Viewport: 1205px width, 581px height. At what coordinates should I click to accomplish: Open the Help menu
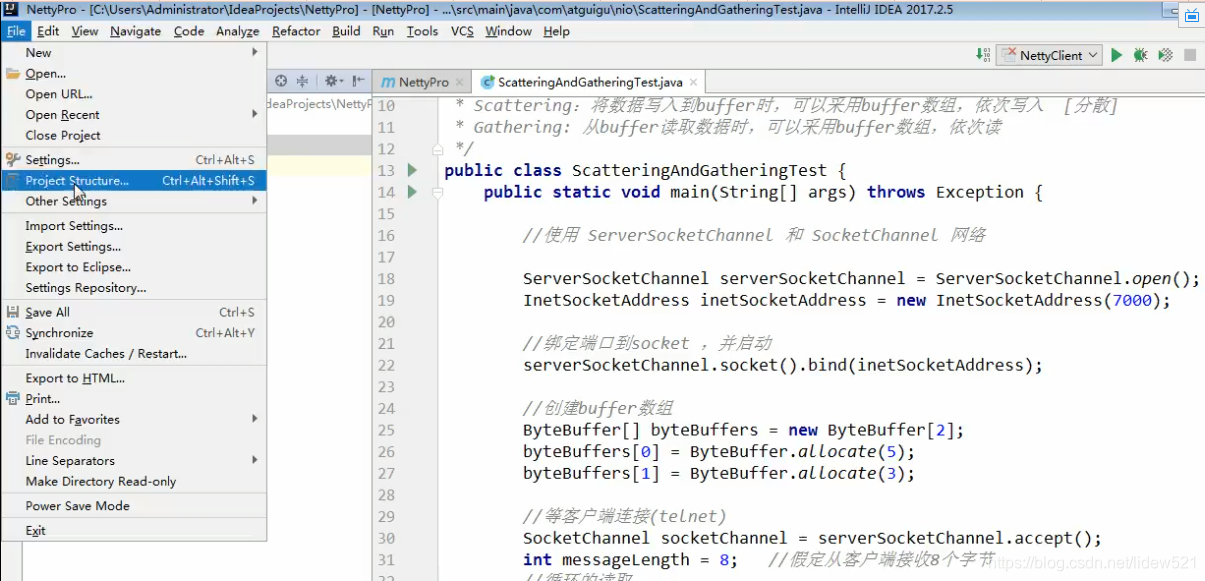[556, 31]
